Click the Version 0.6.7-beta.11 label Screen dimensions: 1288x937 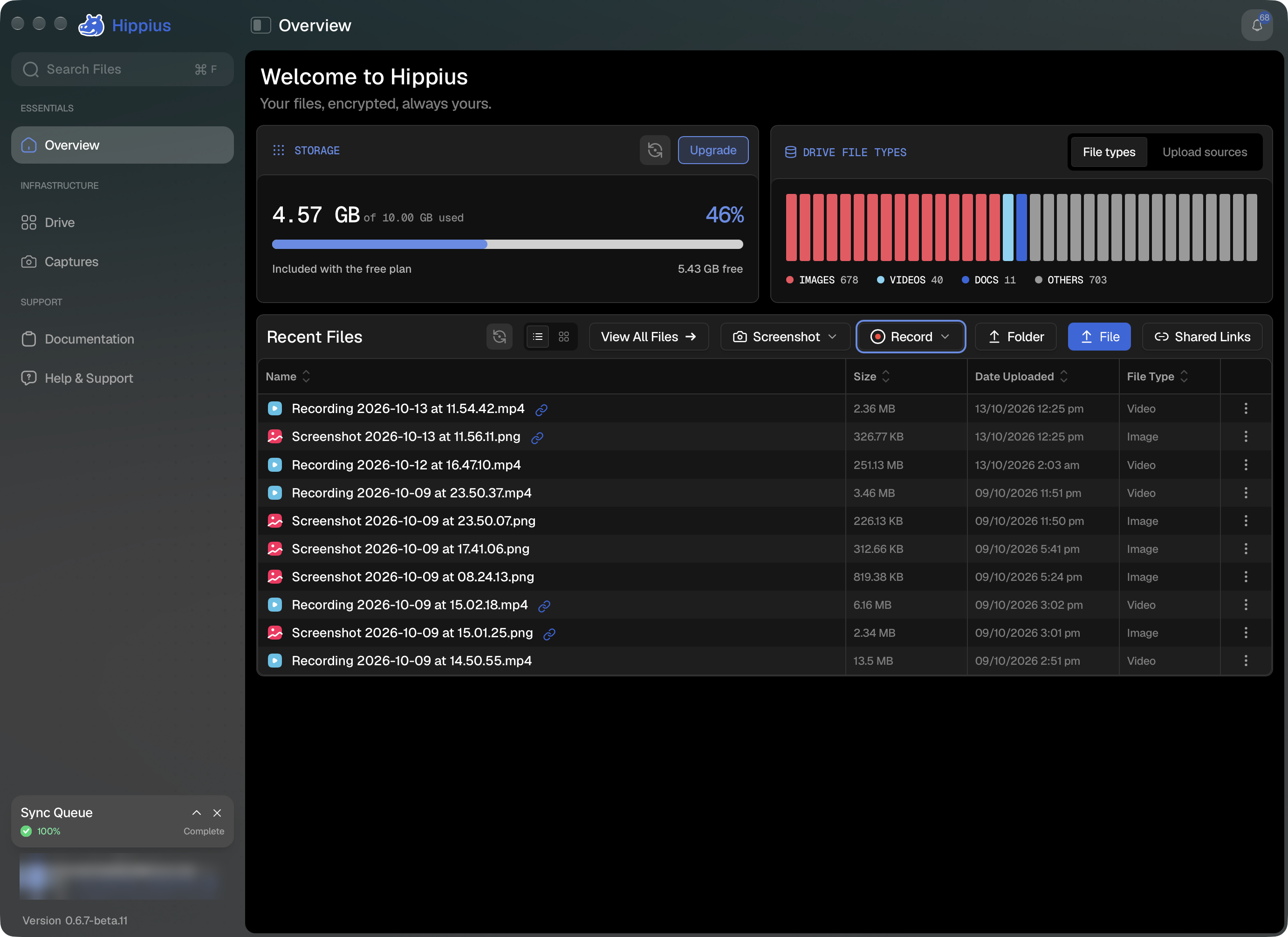[75, 921]
